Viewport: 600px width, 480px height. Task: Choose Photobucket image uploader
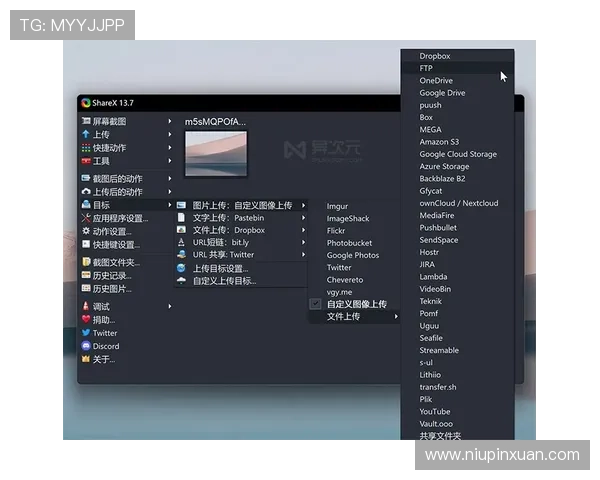coord(354,243)
